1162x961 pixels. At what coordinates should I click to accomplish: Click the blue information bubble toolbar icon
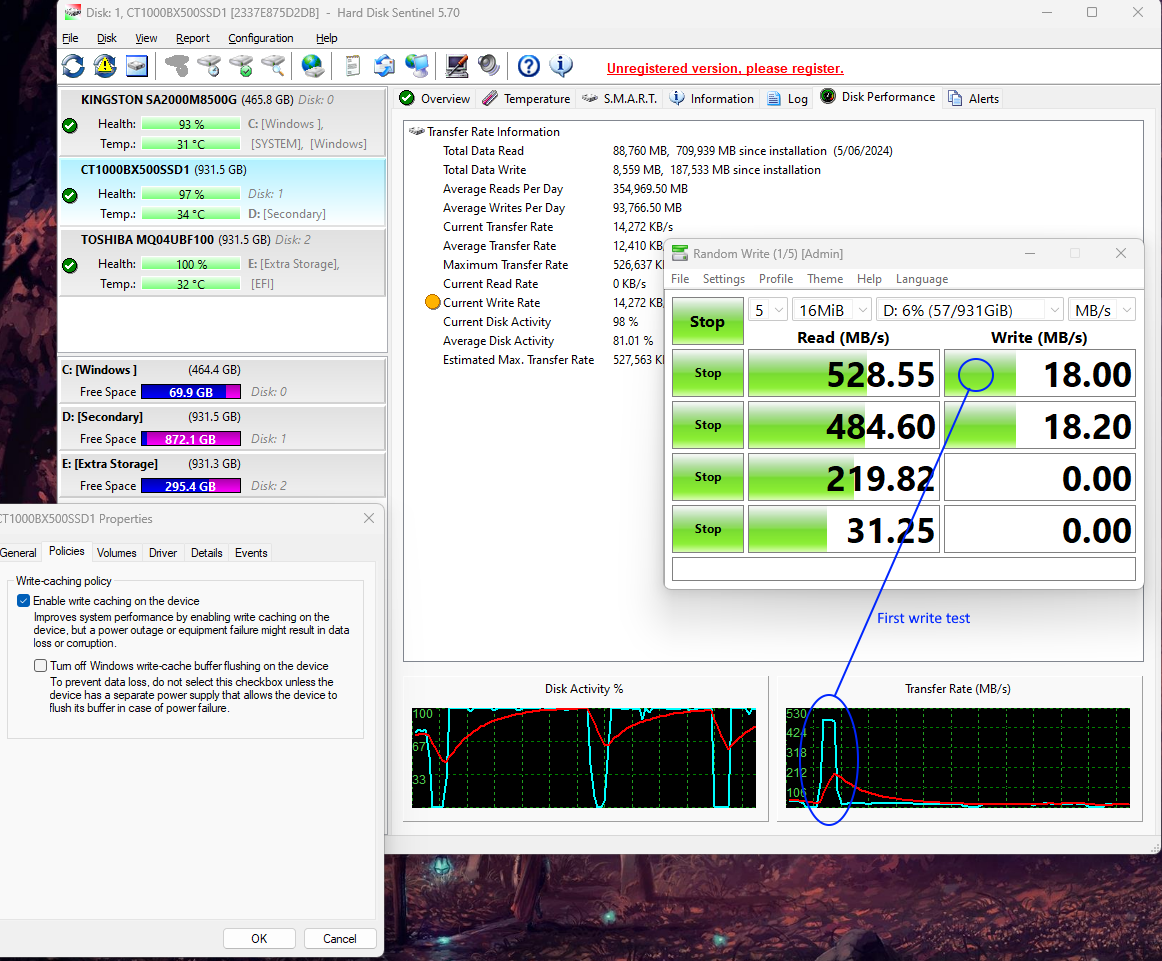coord(561,66)
